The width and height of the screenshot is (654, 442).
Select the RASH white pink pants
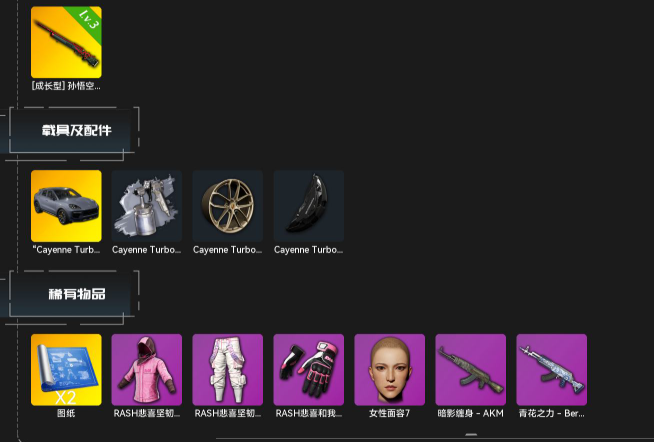click(228, 369)
